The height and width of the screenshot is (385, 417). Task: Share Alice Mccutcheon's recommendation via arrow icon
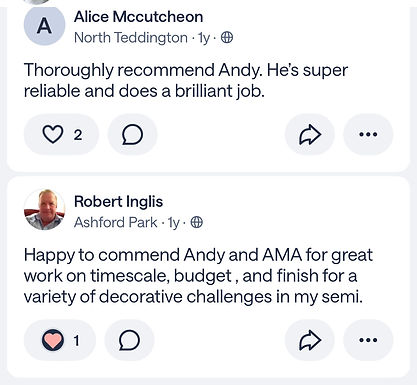tap(310, 134)
